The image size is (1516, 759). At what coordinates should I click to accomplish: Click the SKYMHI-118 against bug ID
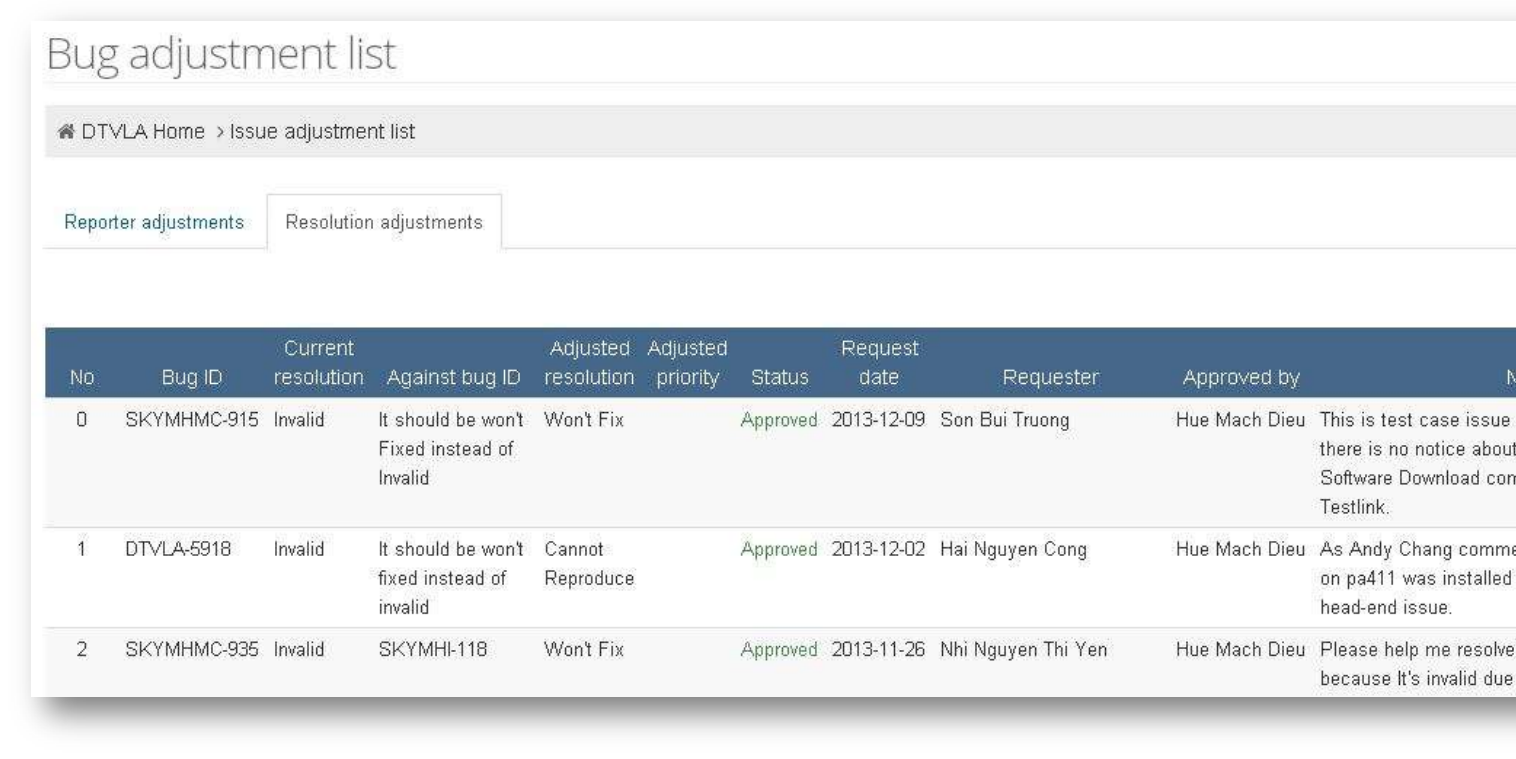click(435, 650)
